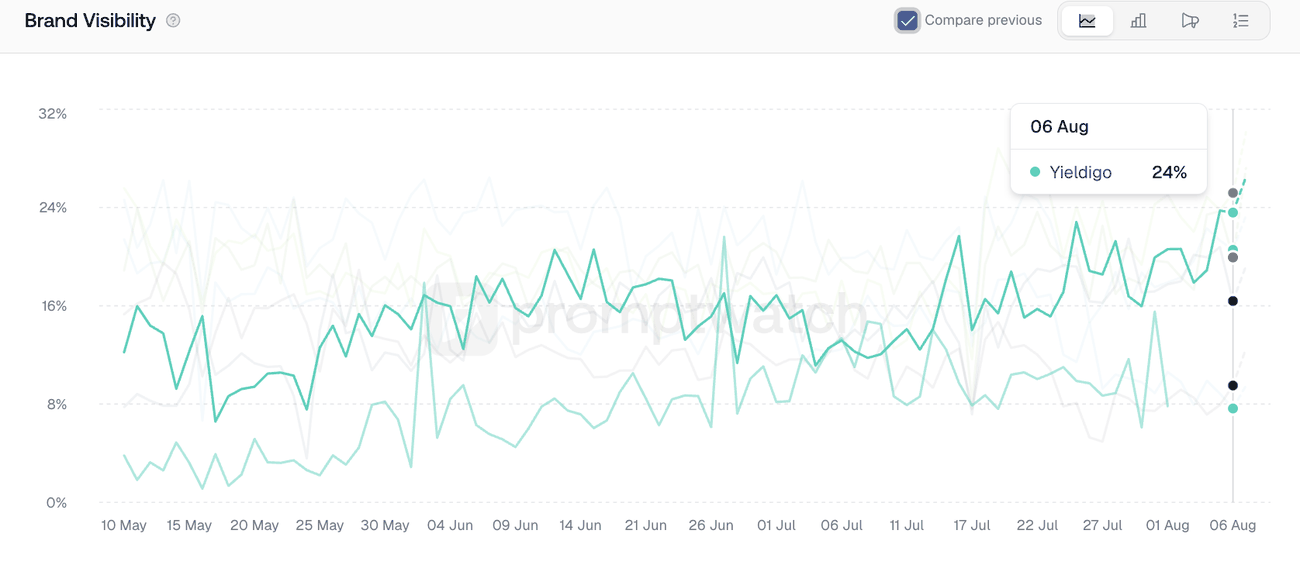This screenshot has height=575, width=1300.
Task: Click the 24% y-axis label
Action: pos(53,207)
